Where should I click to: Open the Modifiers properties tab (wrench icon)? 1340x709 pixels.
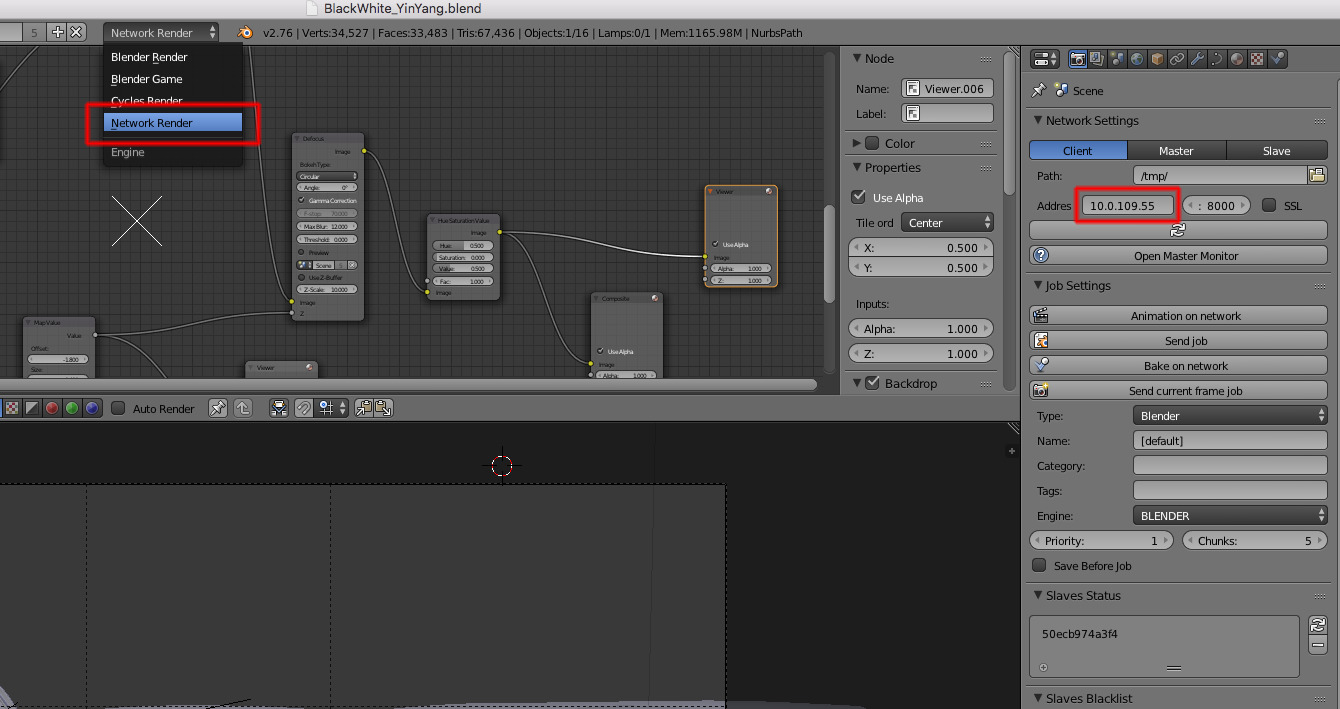click(1197, 59)
